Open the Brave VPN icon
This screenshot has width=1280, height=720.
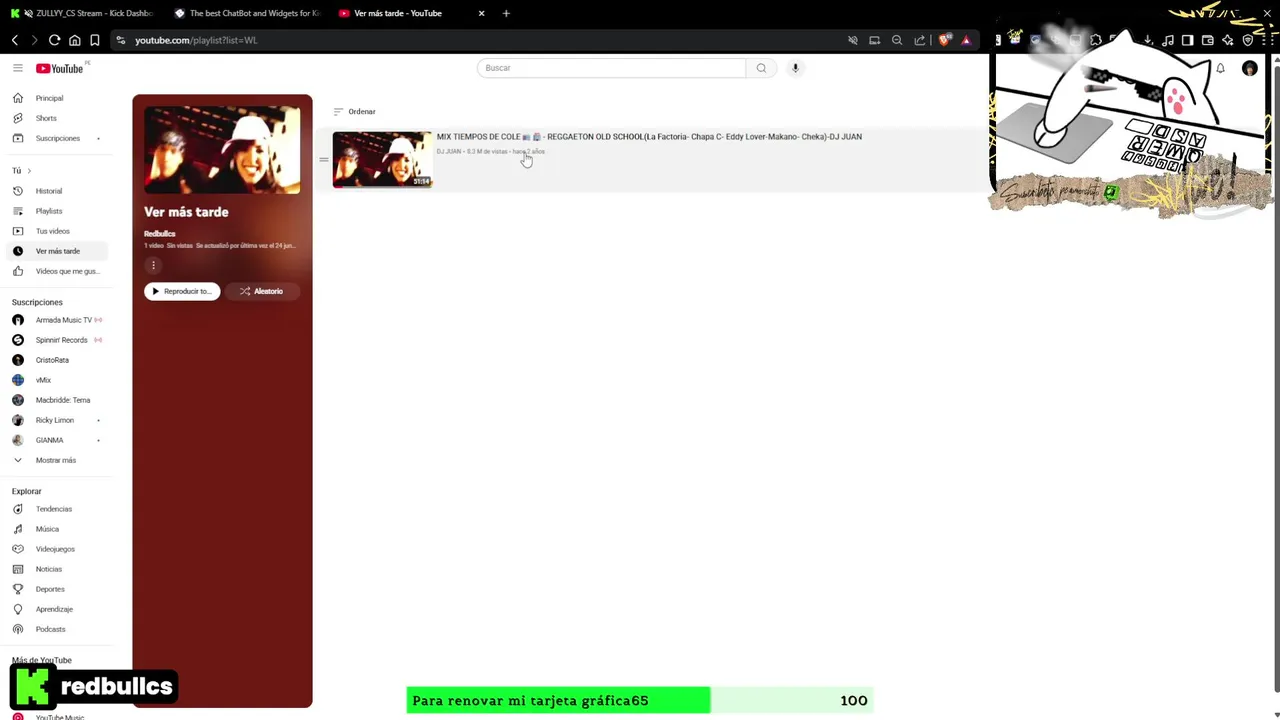pyautogui.click(x=1247, y=40)
